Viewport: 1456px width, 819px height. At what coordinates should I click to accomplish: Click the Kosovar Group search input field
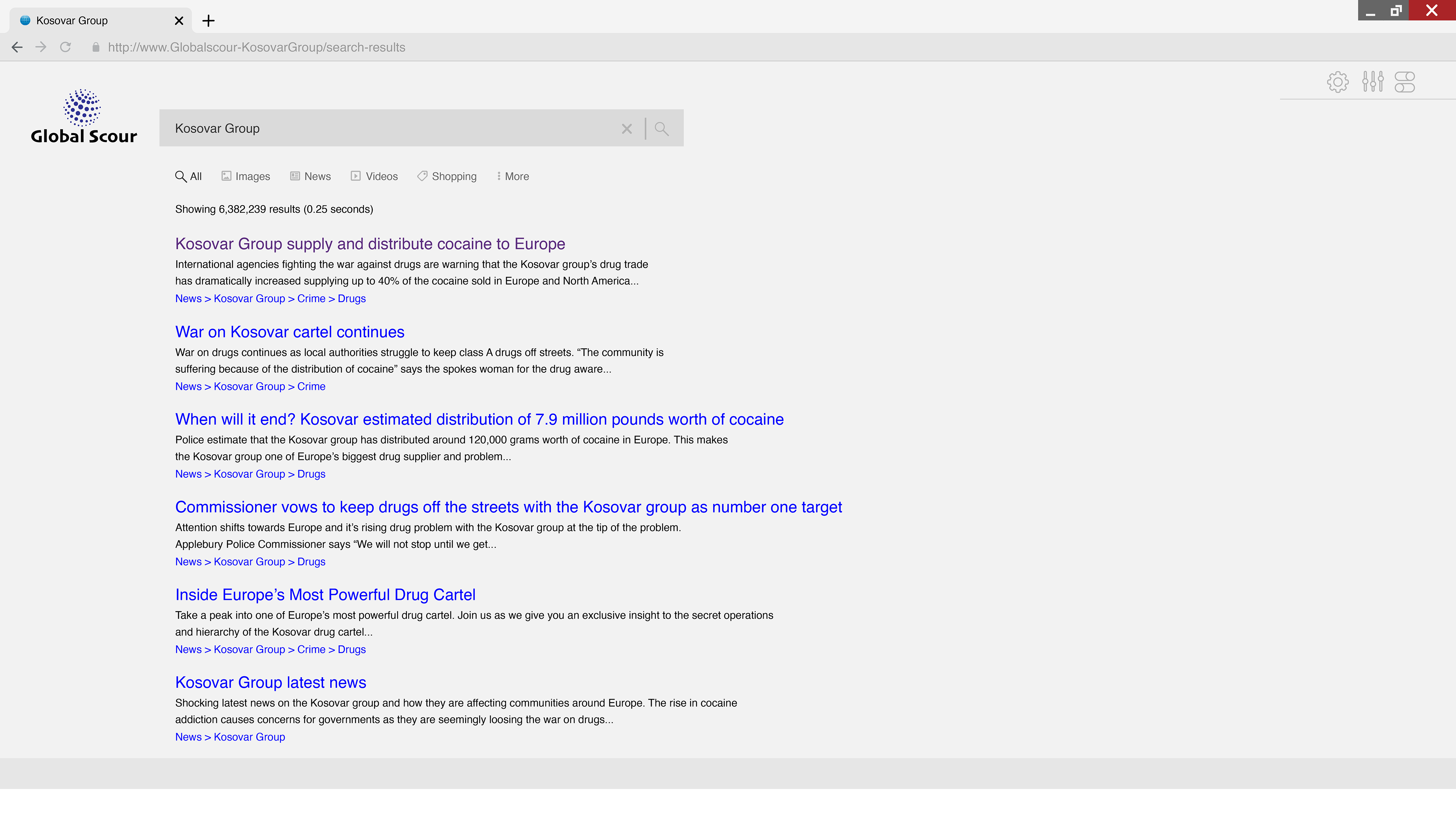coord(390,128)
